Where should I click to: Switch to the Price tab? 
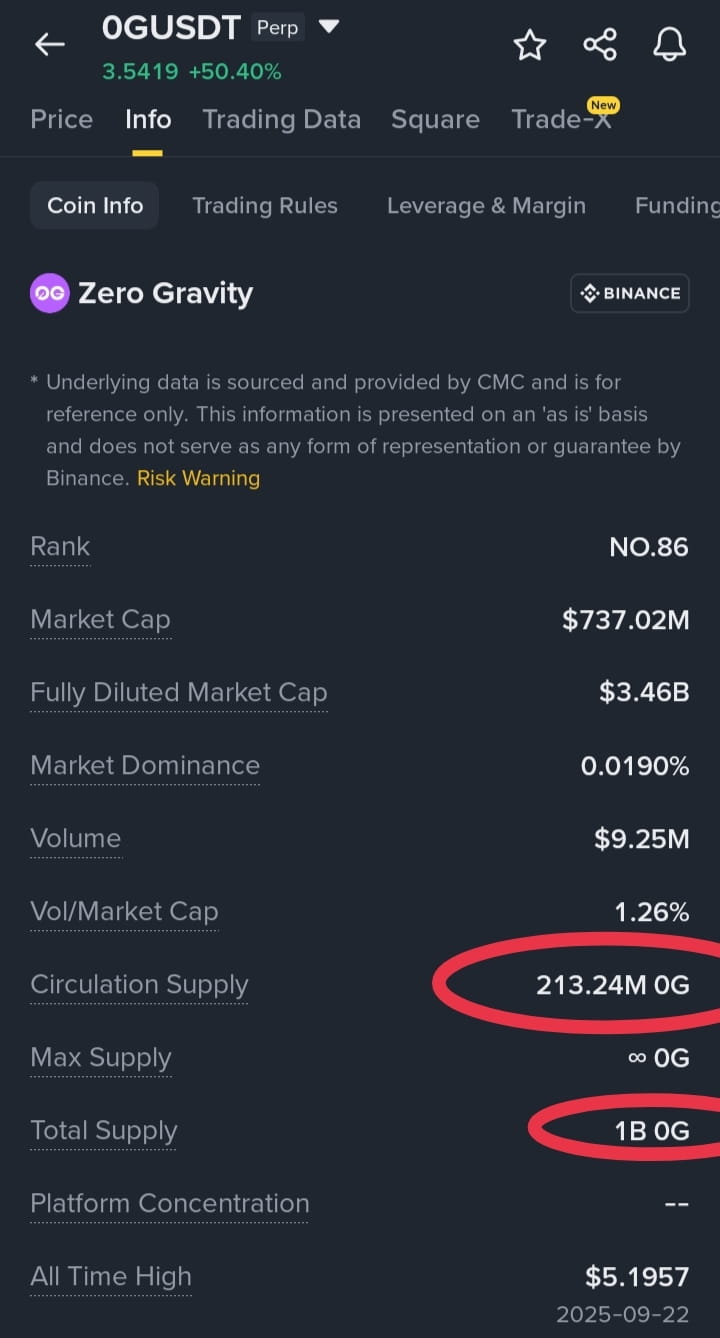[x=62, y=119]
